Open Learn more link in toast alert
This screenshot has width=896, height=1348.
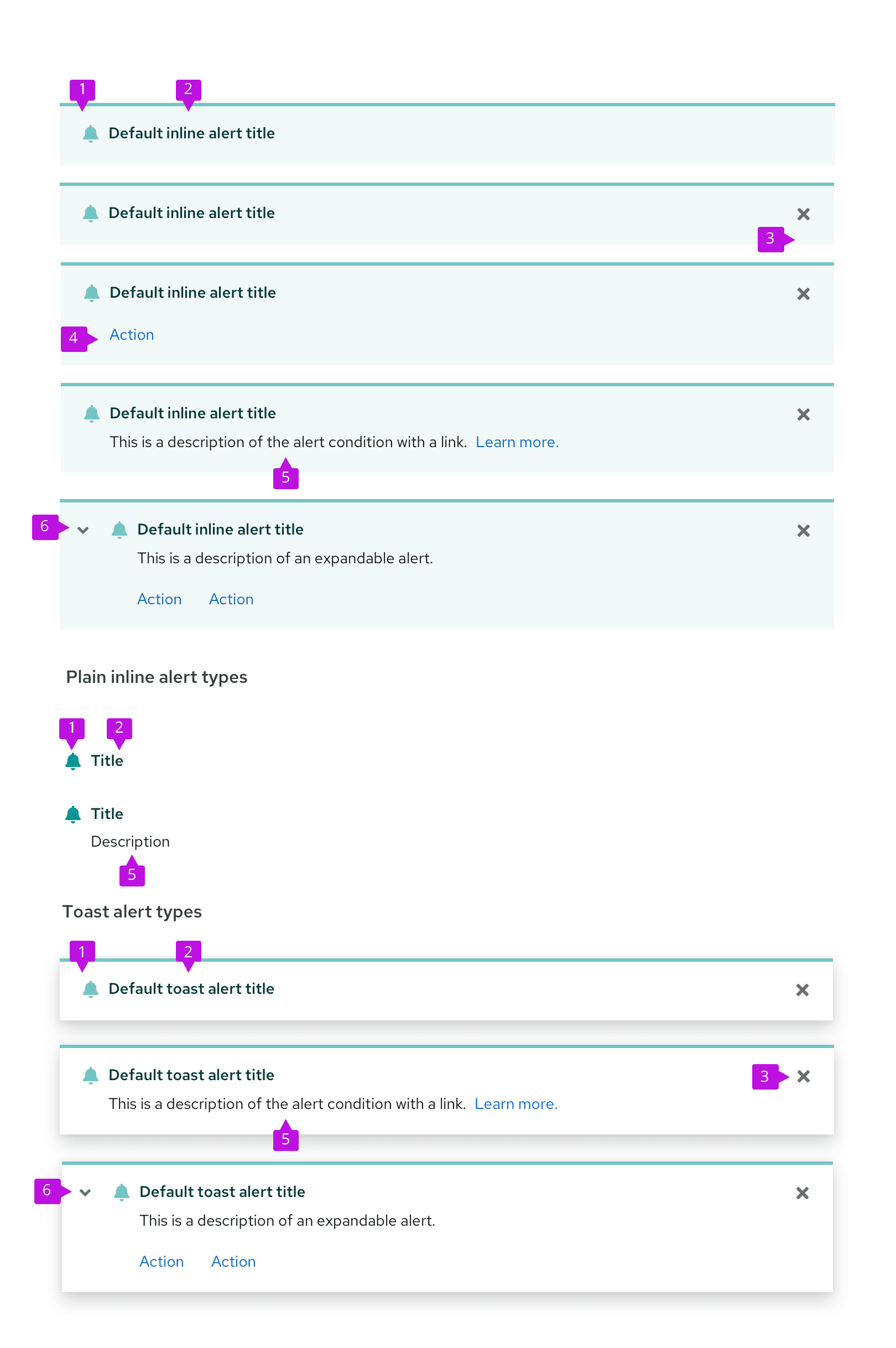point(515,1104)
